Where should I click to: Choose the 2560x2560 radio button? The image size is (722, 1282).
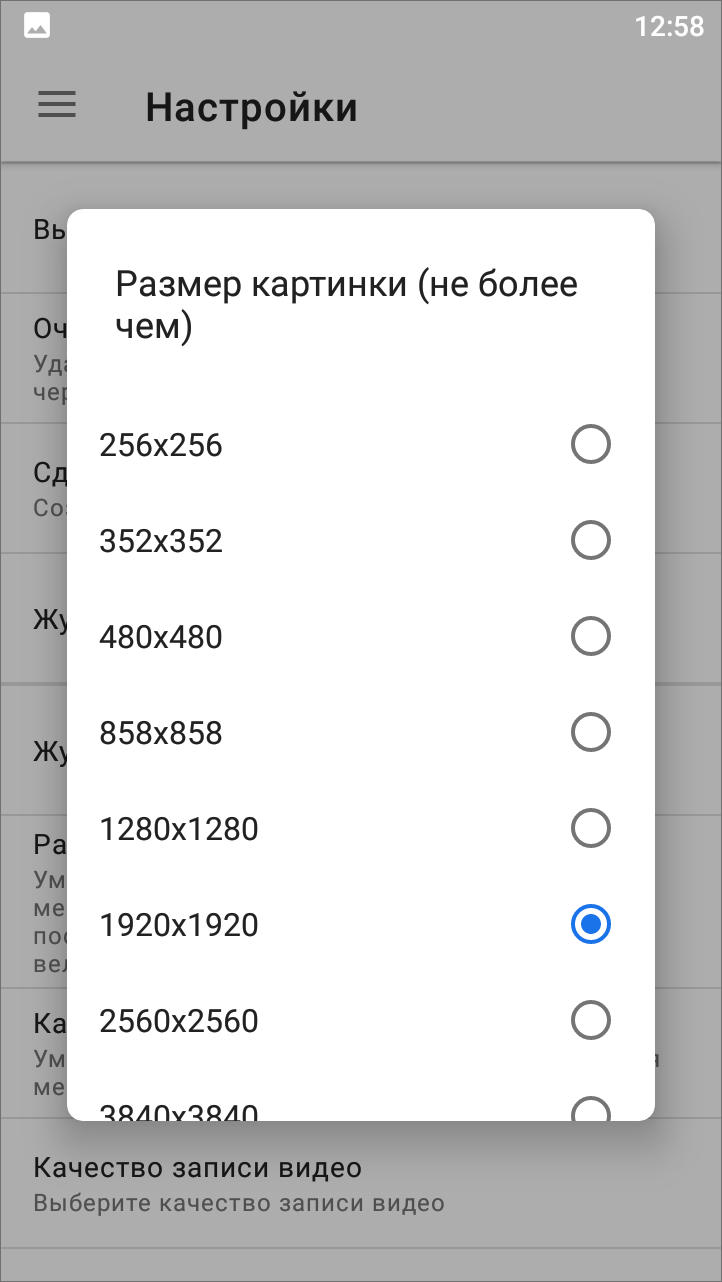click(x=590, y=1021)
